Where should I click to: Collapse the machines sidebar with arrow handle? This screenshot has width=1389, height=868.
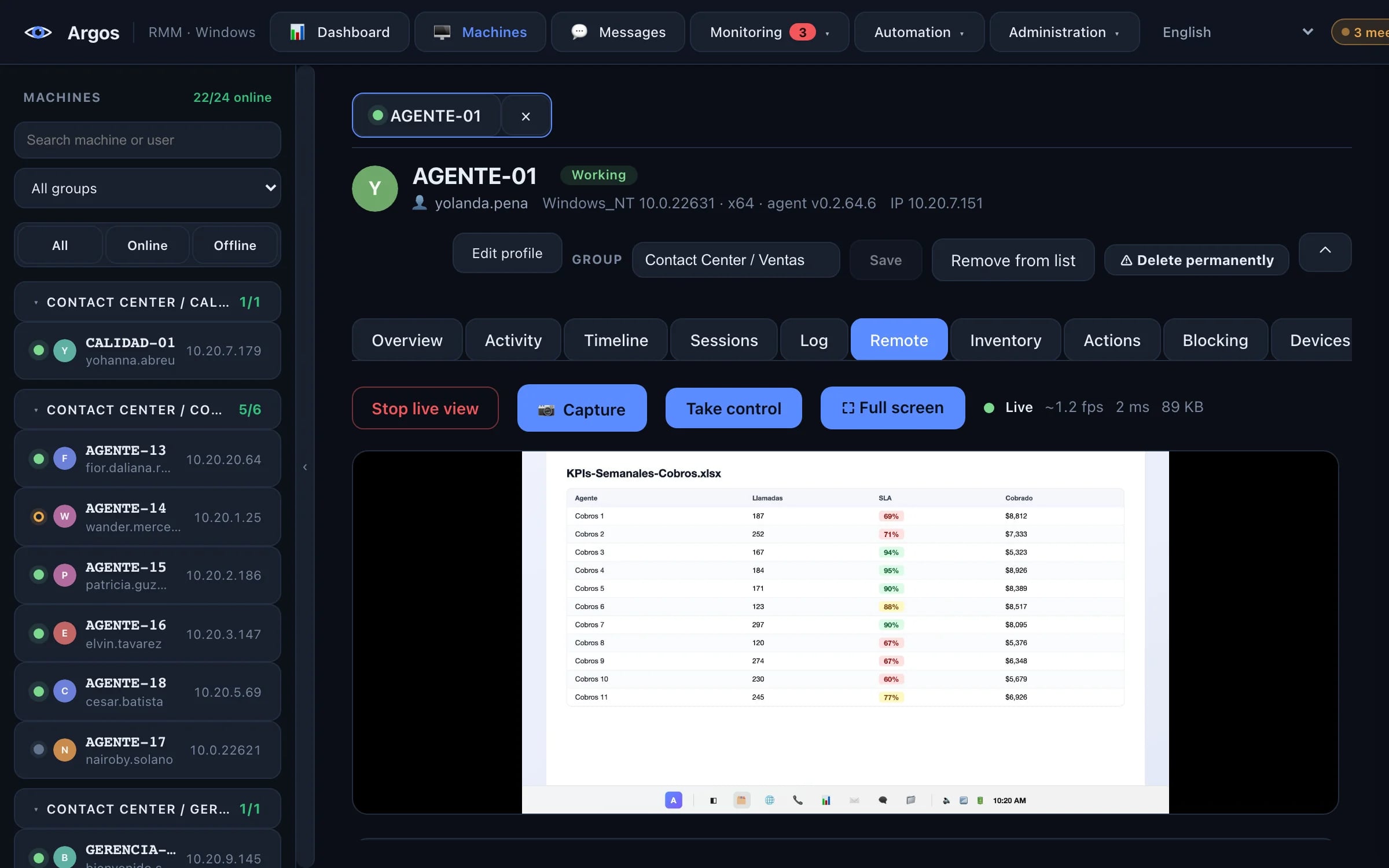tap(305, 466)
